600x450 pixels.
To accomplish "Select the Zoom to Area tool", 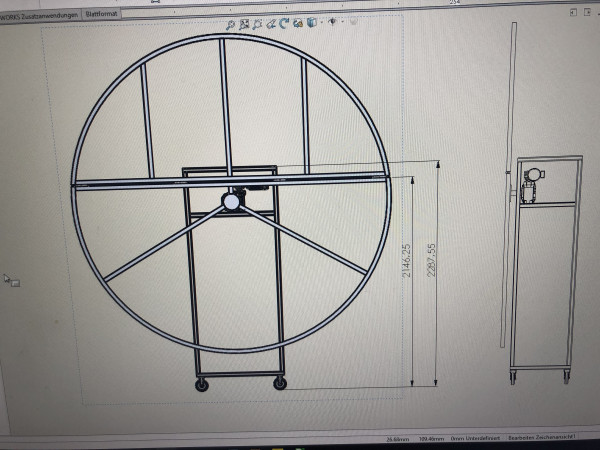I will pos(244,22).
